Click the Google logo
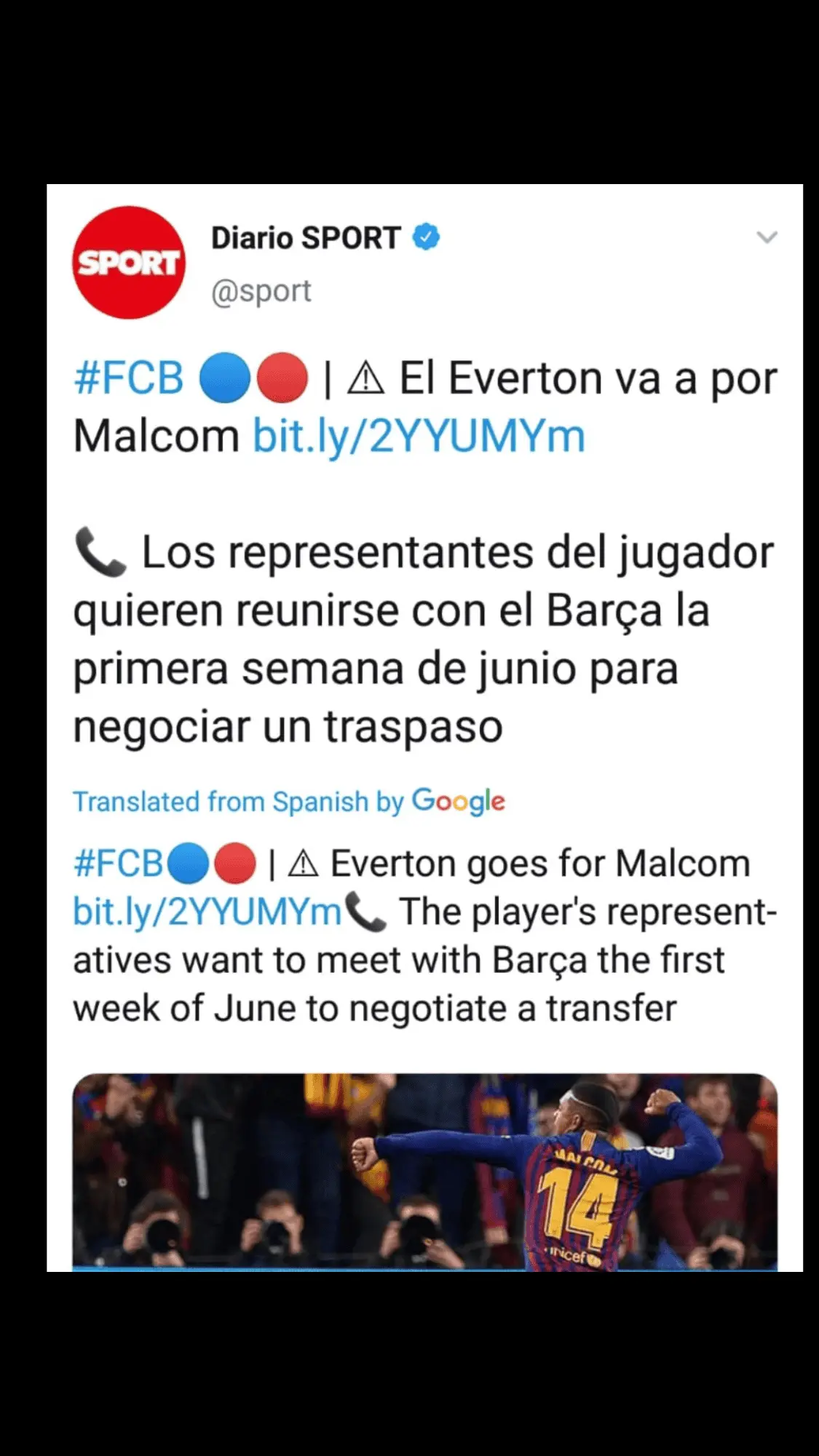 pyautogui.click(x=459, y=801)
